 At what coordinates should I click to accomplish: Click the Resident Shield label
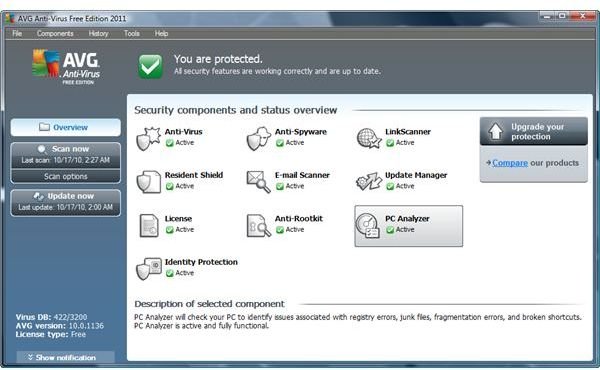(x=194, y=175)
